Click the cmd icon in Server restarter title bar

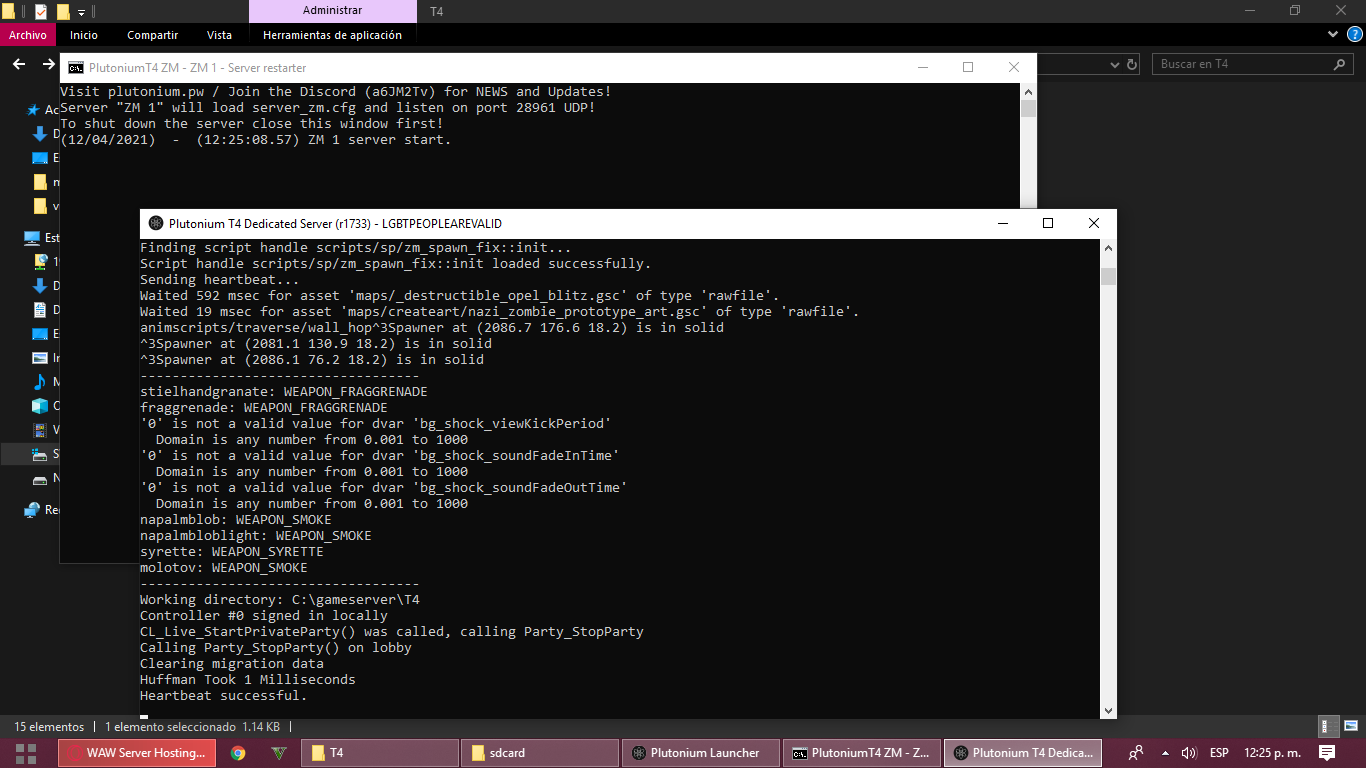click(x=76, y=68)
